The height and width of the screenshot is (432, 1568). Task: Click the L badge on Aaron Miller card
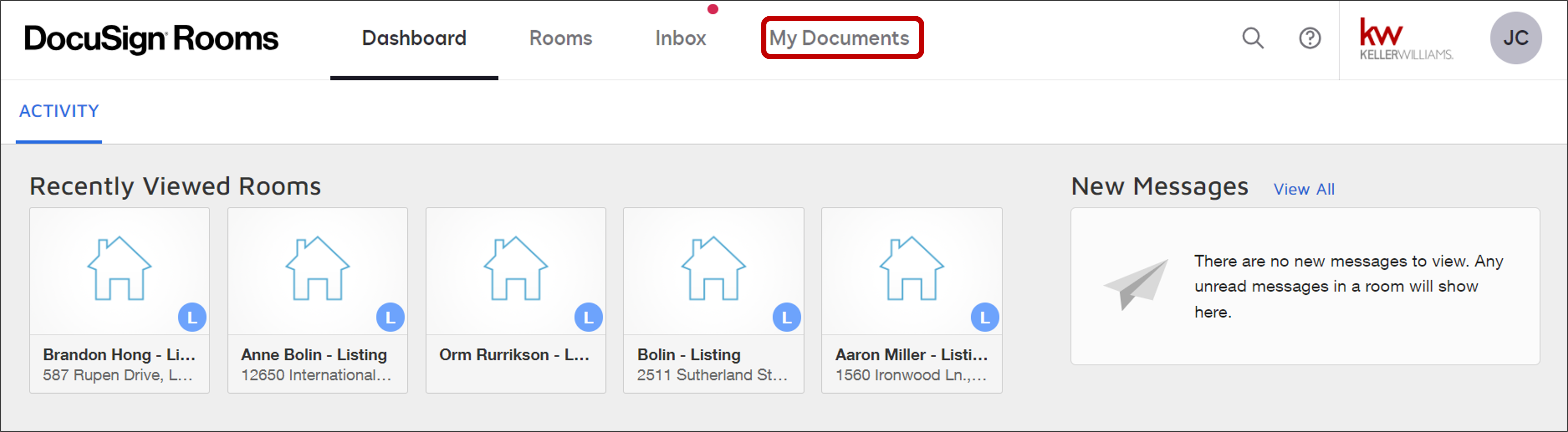(x=985, y=317)
